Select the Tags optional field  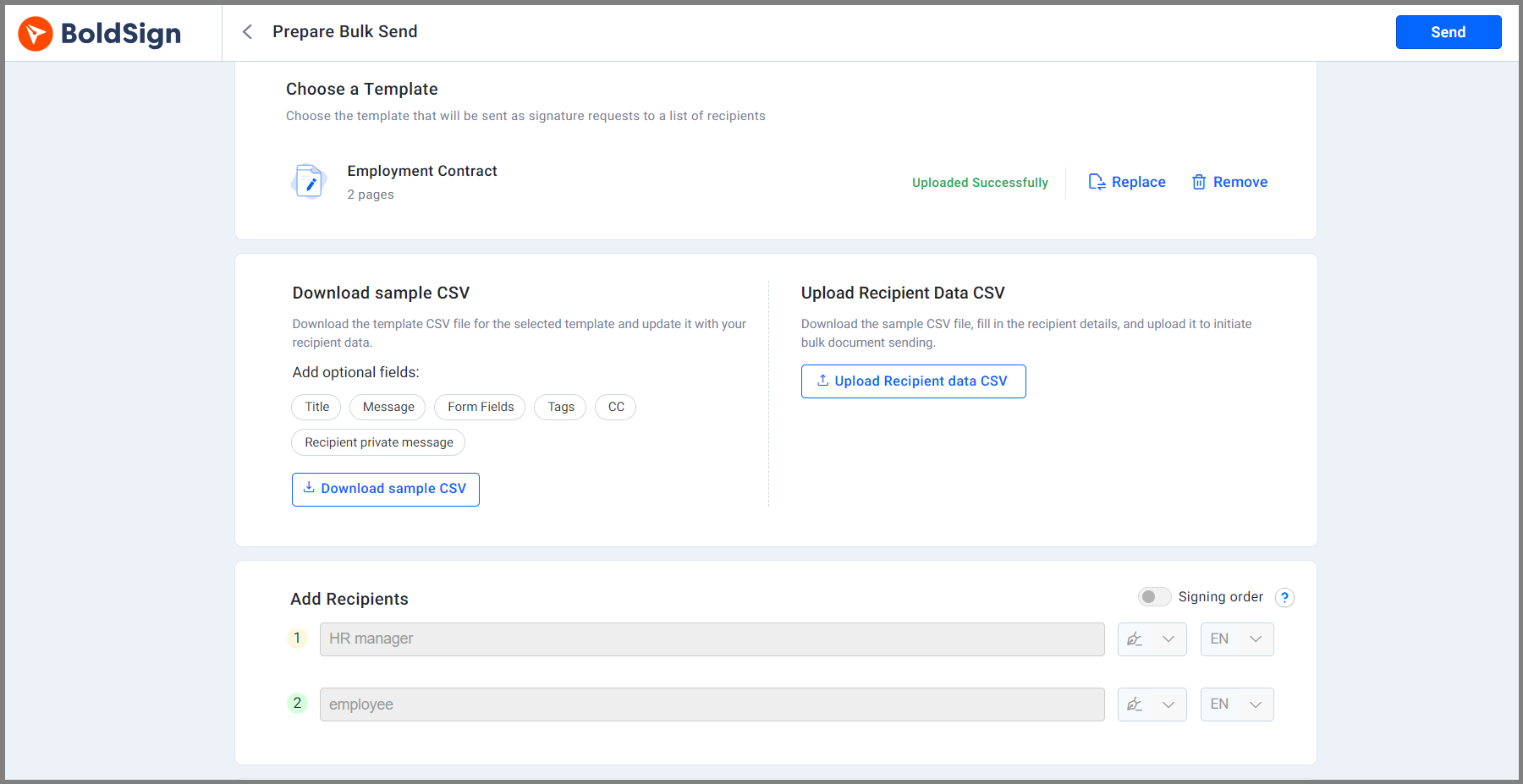click(x=560, y=407)
